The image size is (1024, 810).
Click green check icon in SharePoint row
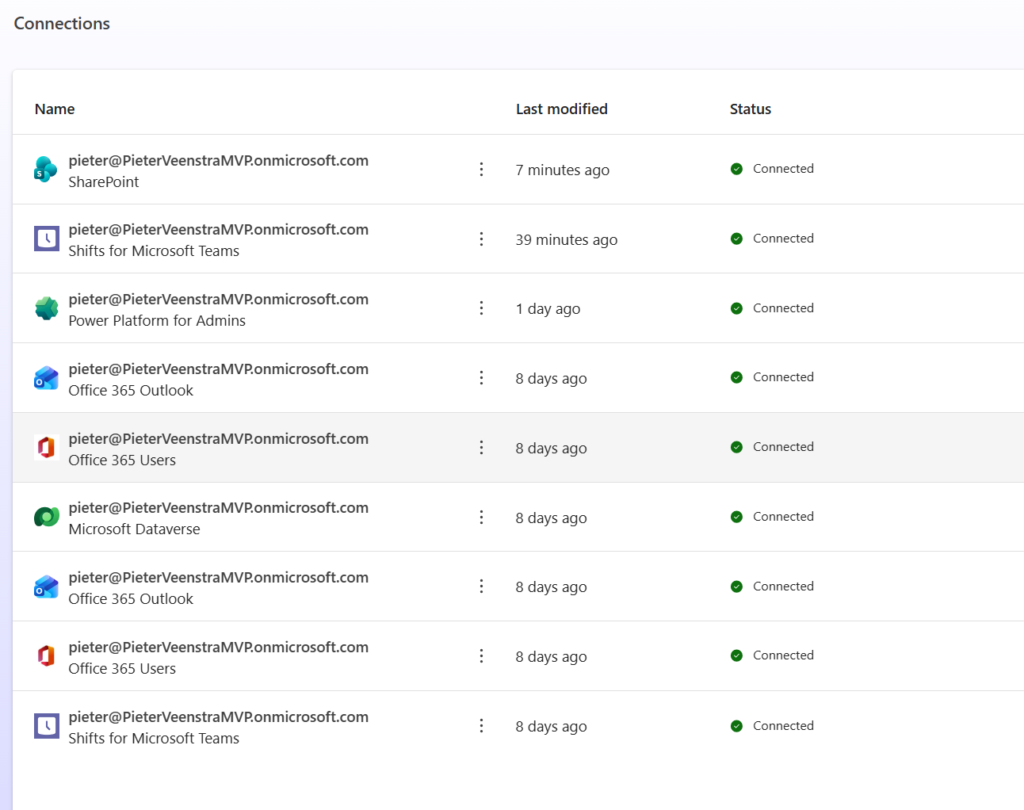click(737, 169)
